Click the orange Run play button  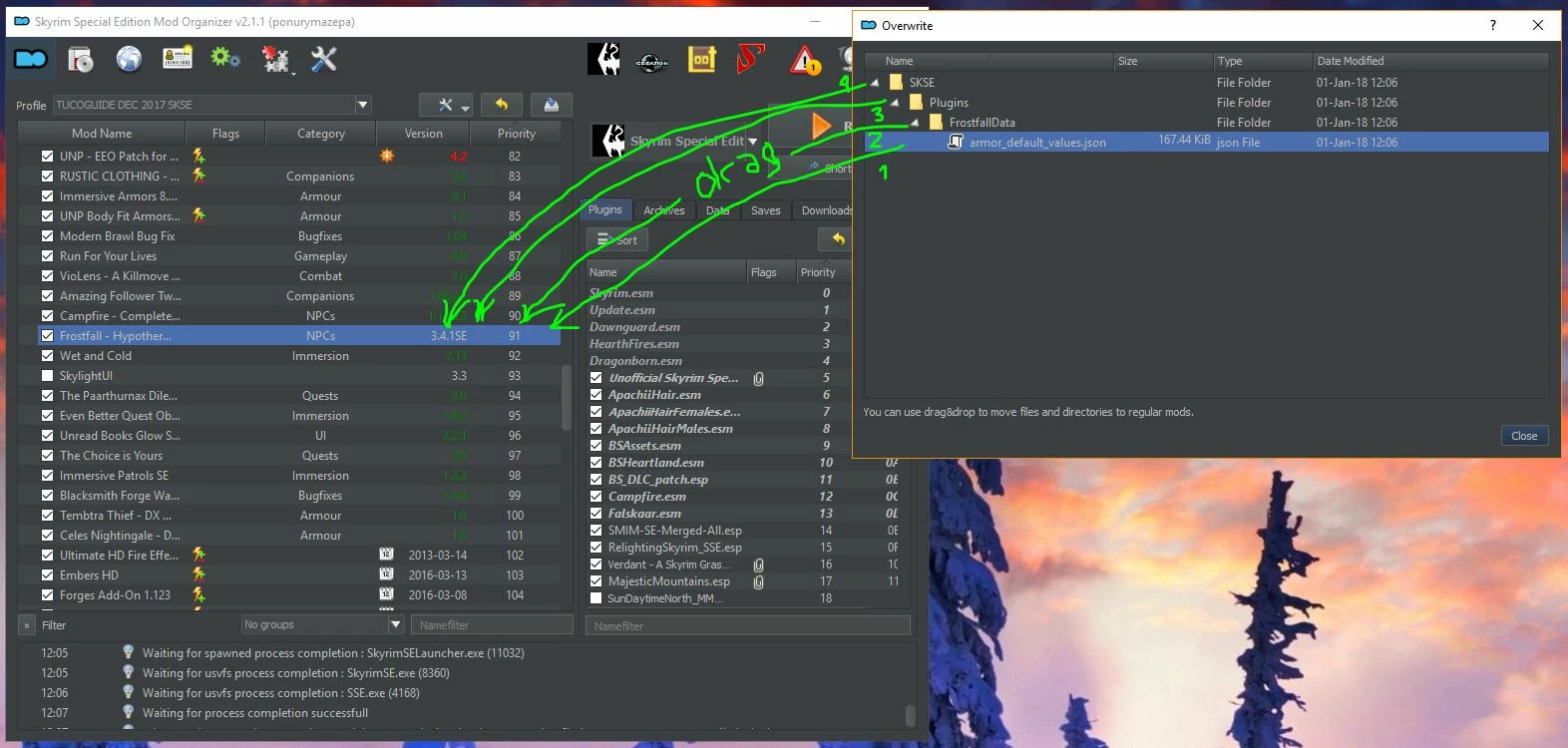820,127
